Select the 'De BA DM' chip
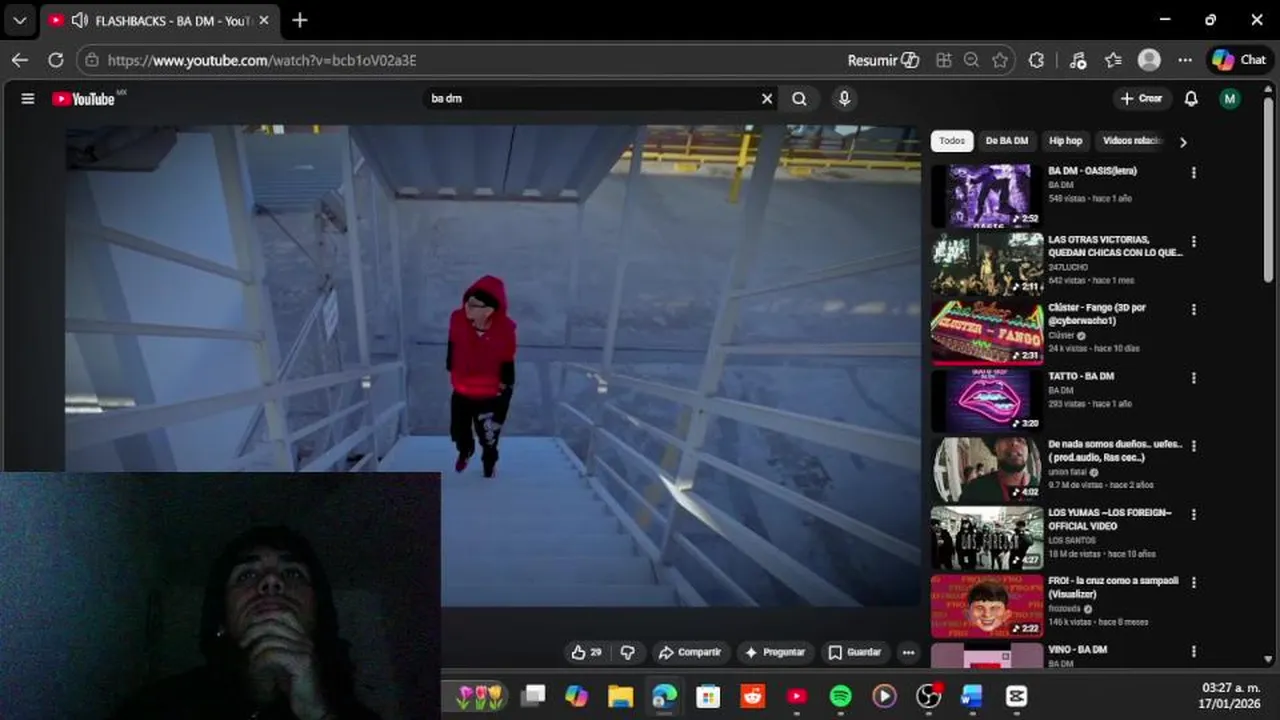The image size is (1280, 720). click(x=1007, y=141)
